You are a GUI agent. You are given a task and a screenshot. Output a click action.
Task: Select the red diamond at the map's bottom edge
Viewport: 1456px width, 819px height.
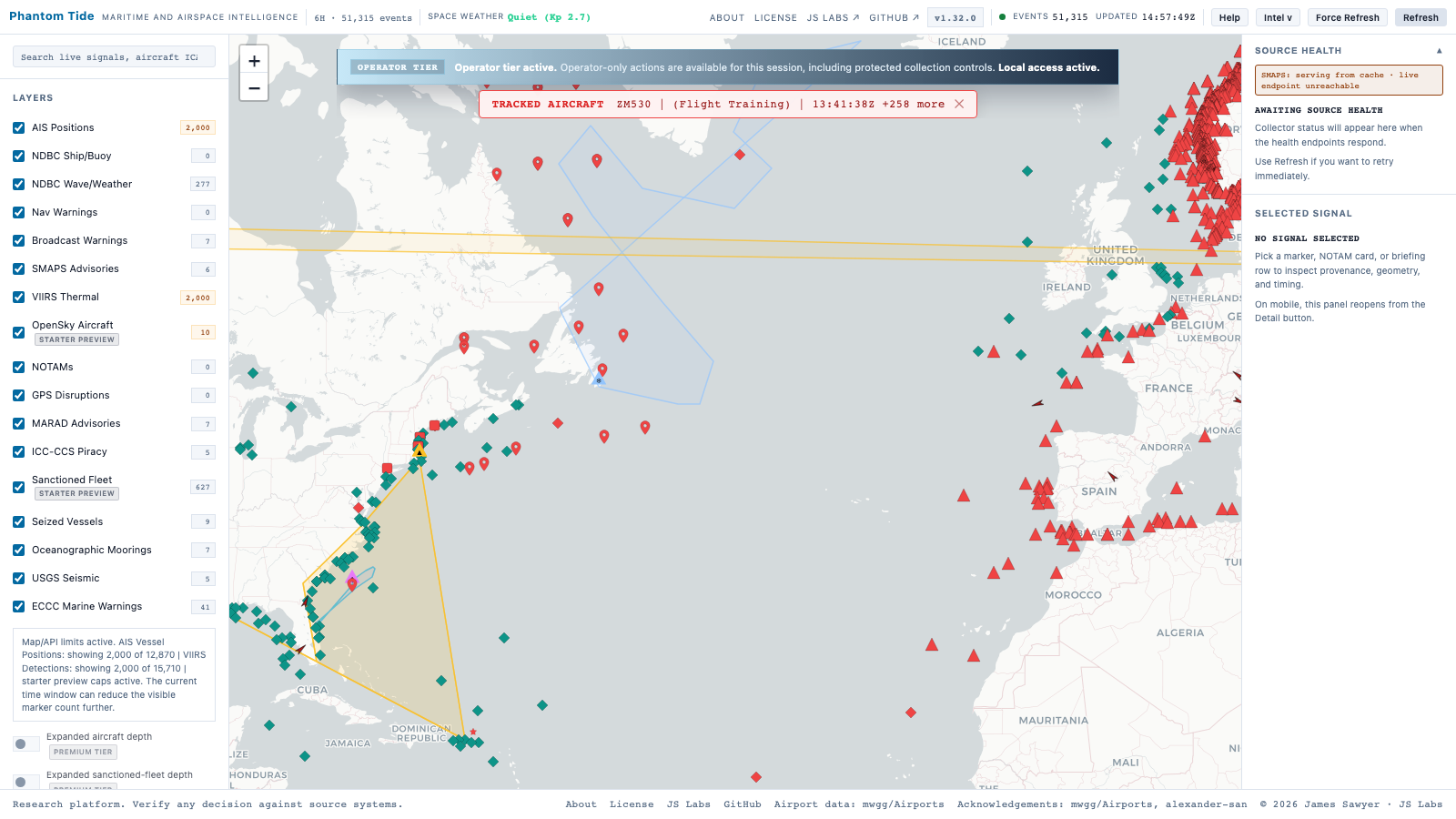tap(756, 777)
